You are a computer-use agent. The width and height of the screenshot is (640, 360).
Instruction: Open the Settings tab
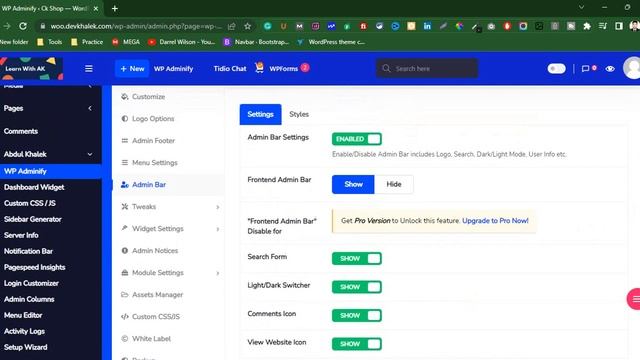click(x=260, y=114)
